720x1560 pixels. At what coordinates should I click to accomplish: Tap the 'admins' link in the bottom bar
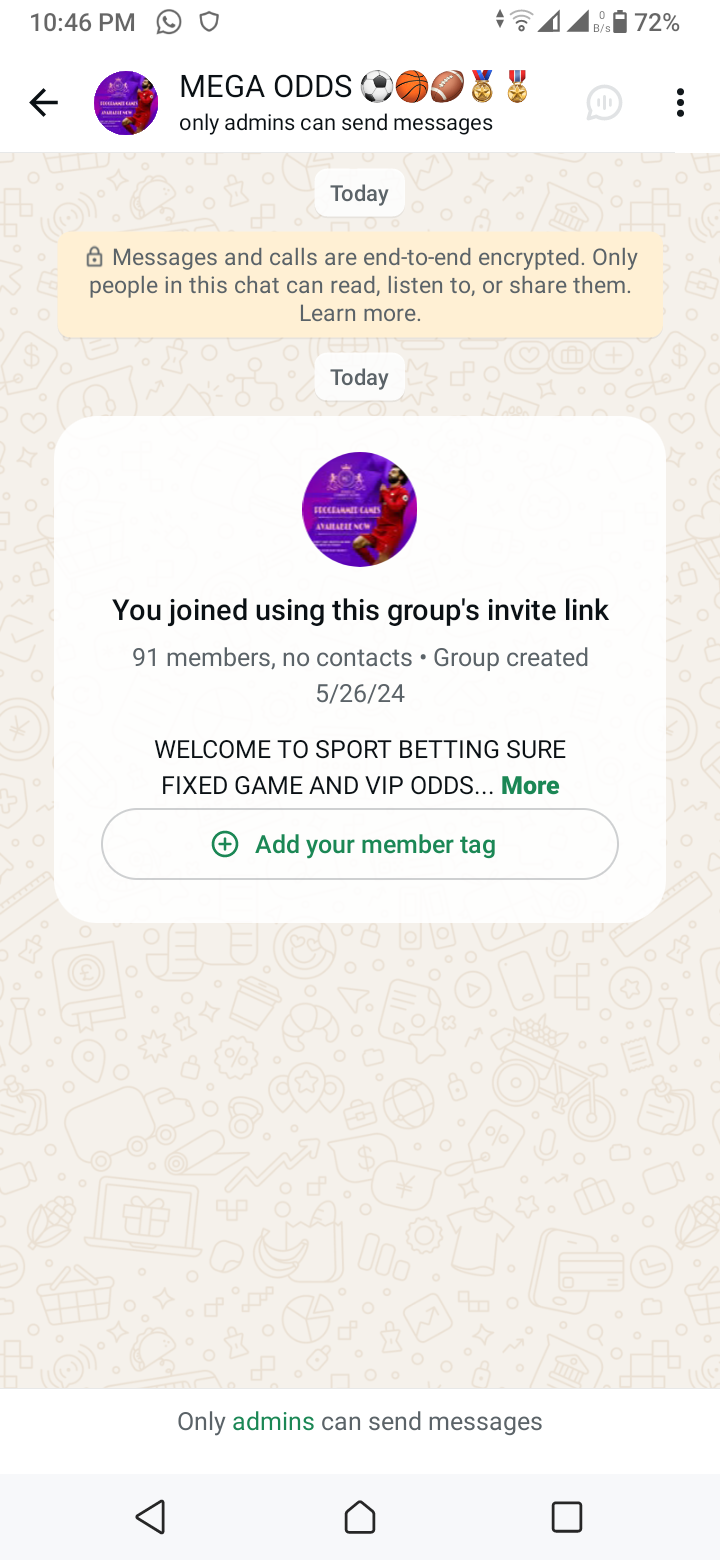click(273, 1421)
